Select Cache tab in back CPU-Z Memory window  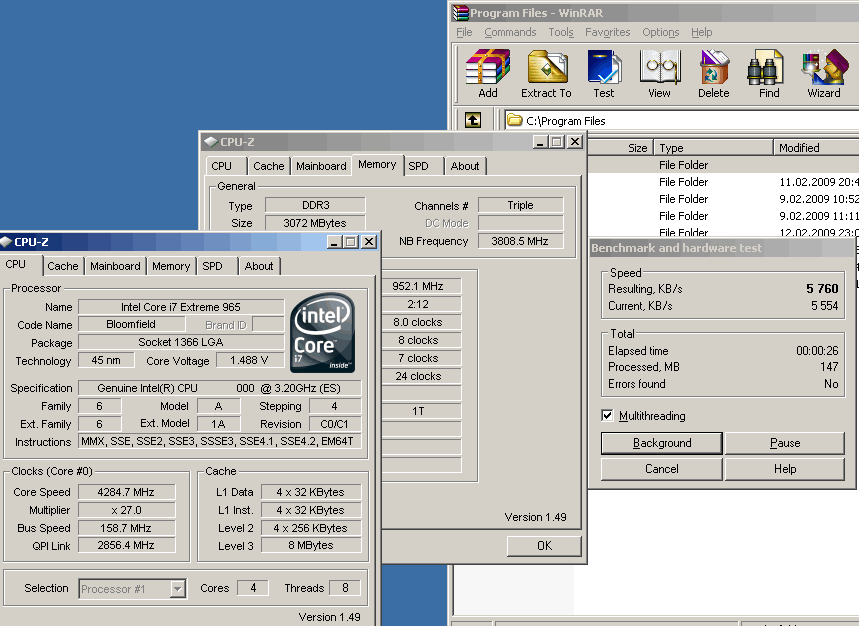(268, 166)
